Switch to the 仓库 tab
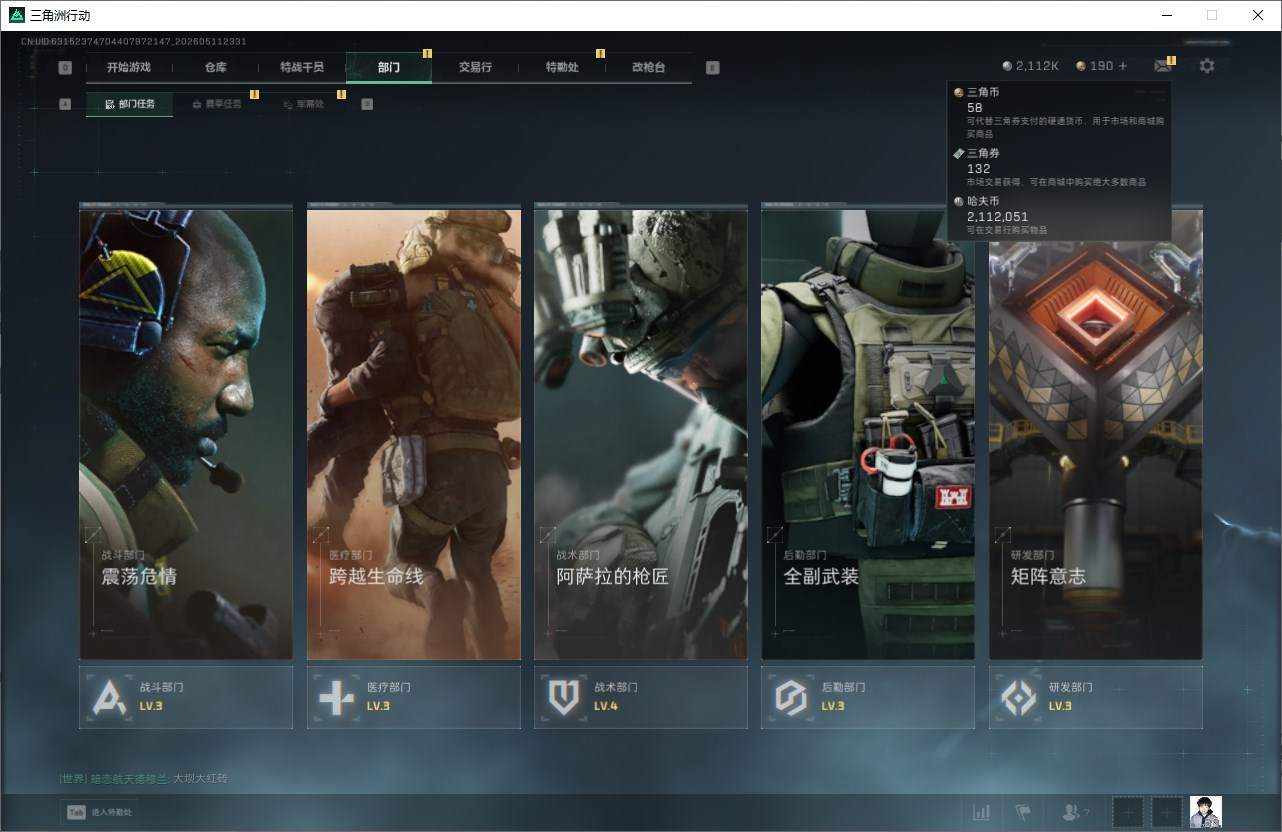 [x=215, y=67]
